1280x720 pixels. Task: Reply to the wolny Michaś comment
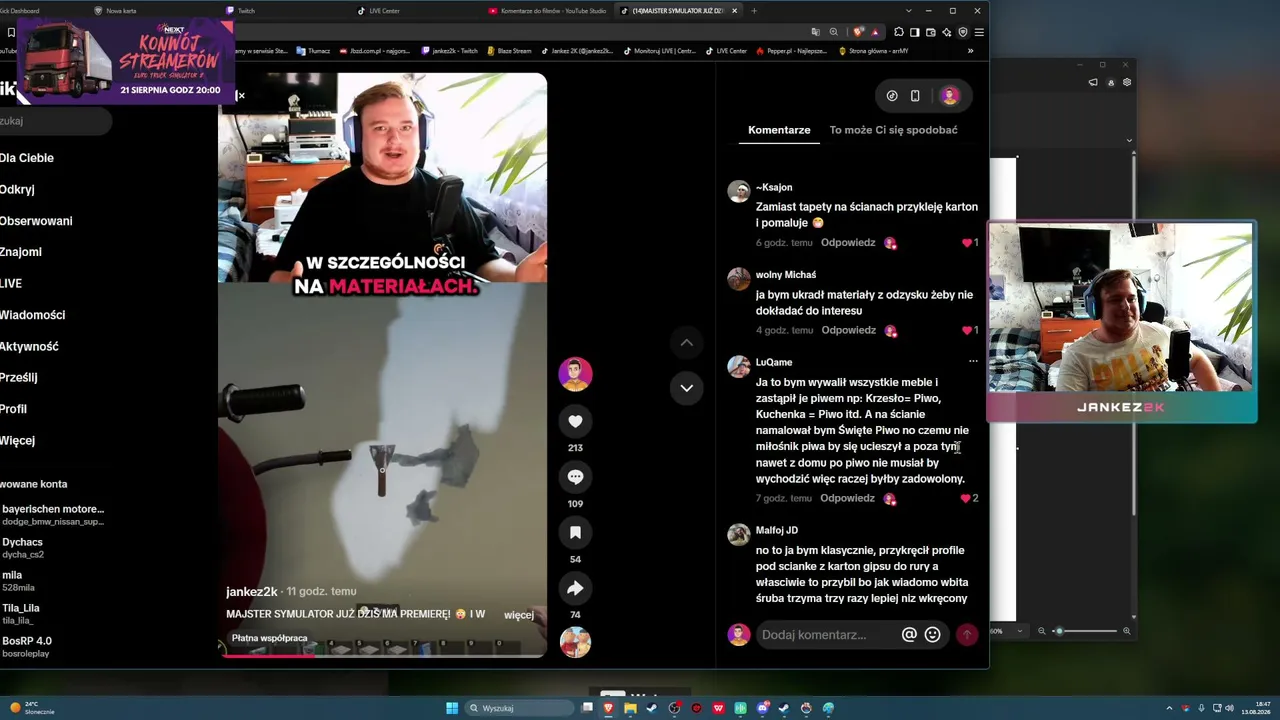click(848, 330)
